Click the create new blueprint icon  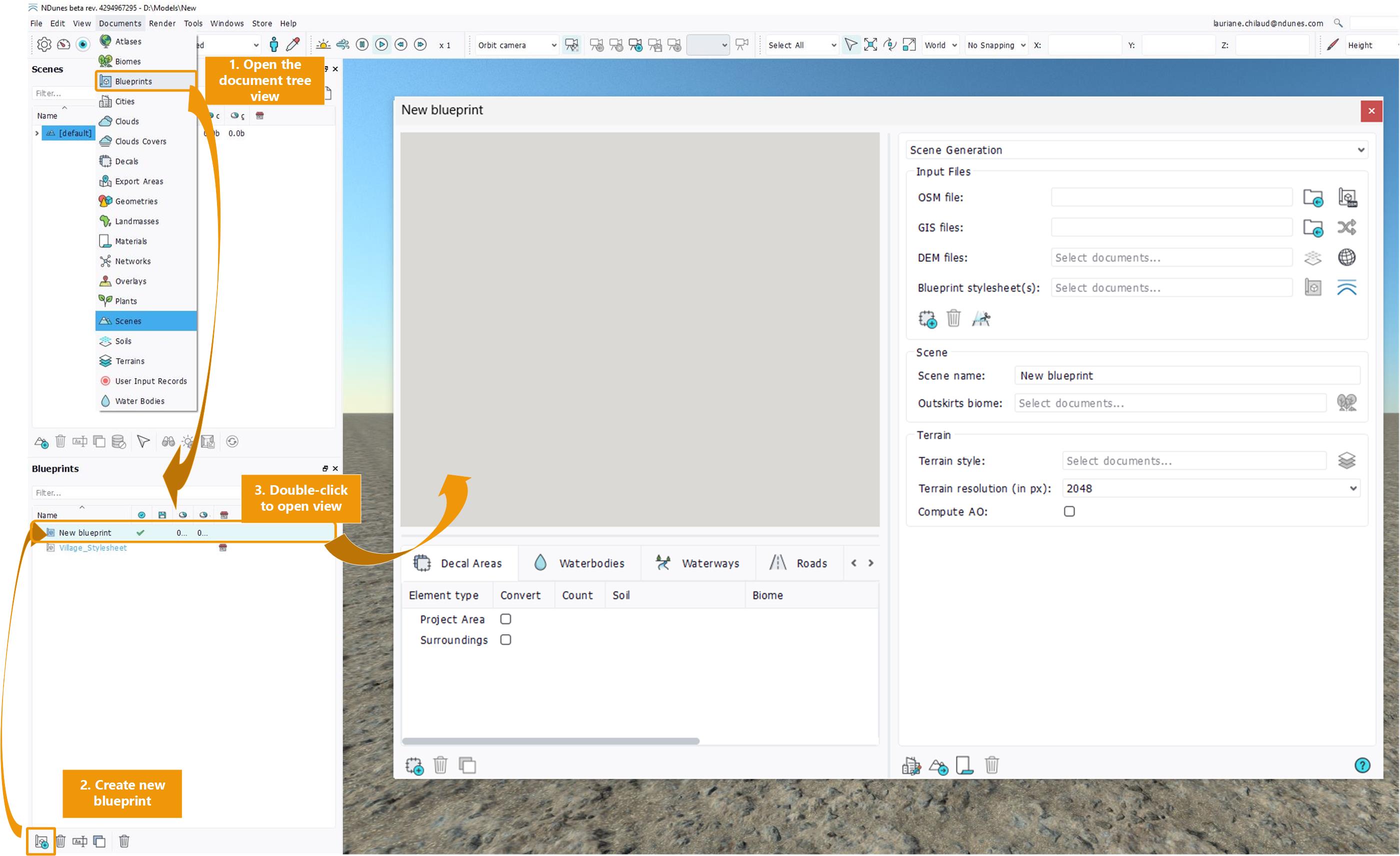point(41,841)
